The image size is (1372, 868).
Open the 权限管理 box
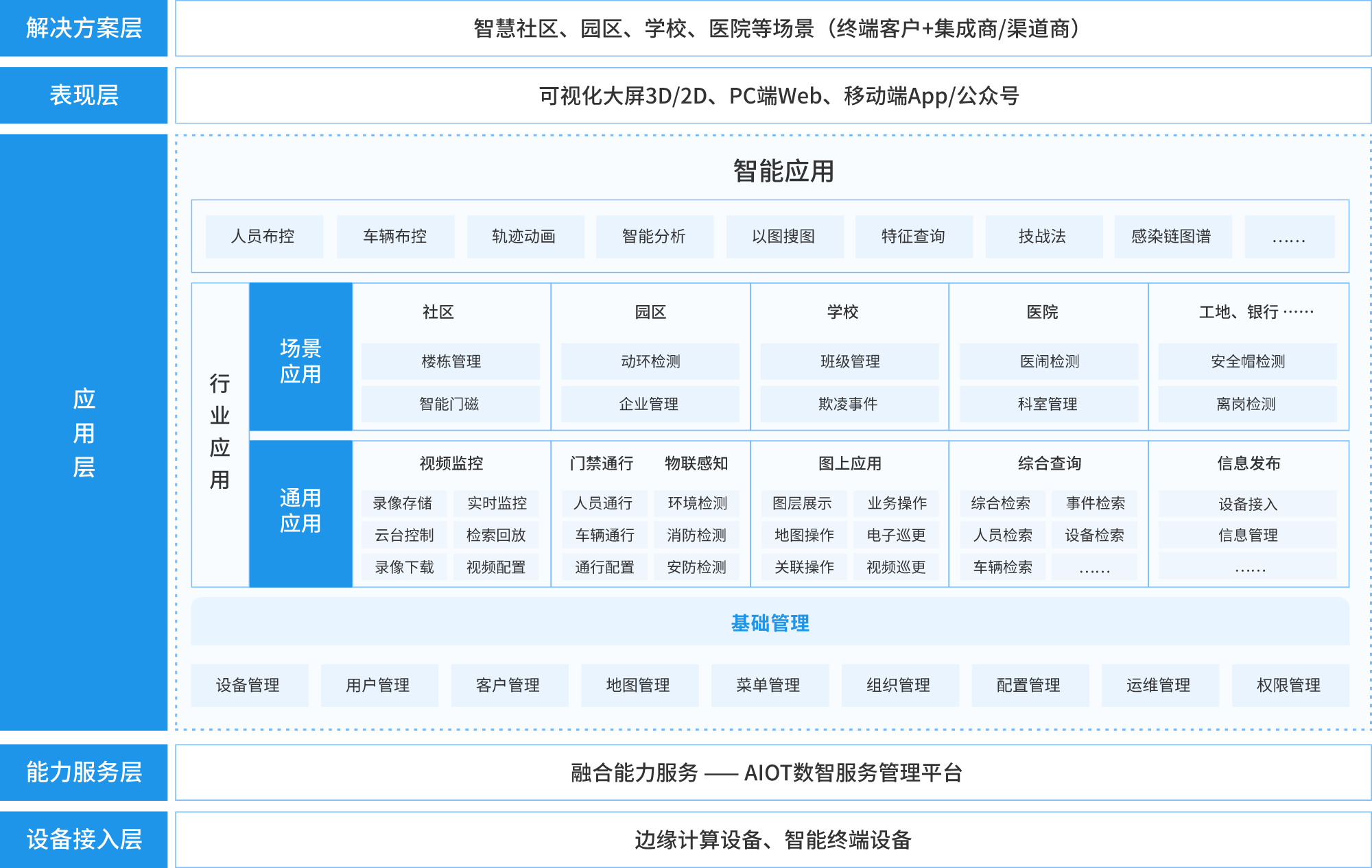[x=1289, y=685]
